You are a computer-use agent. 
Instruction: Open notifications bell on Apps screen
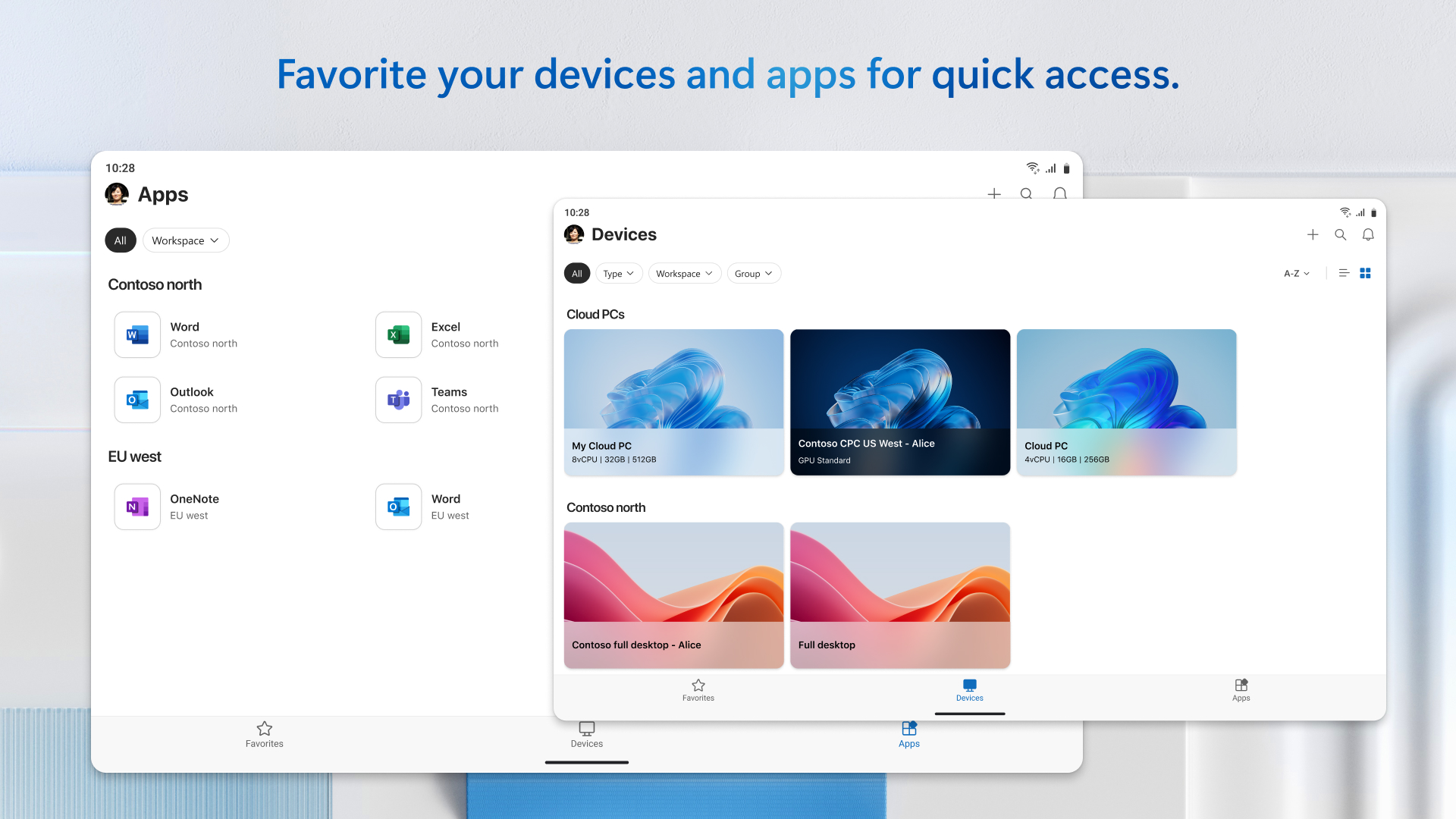1059,194
